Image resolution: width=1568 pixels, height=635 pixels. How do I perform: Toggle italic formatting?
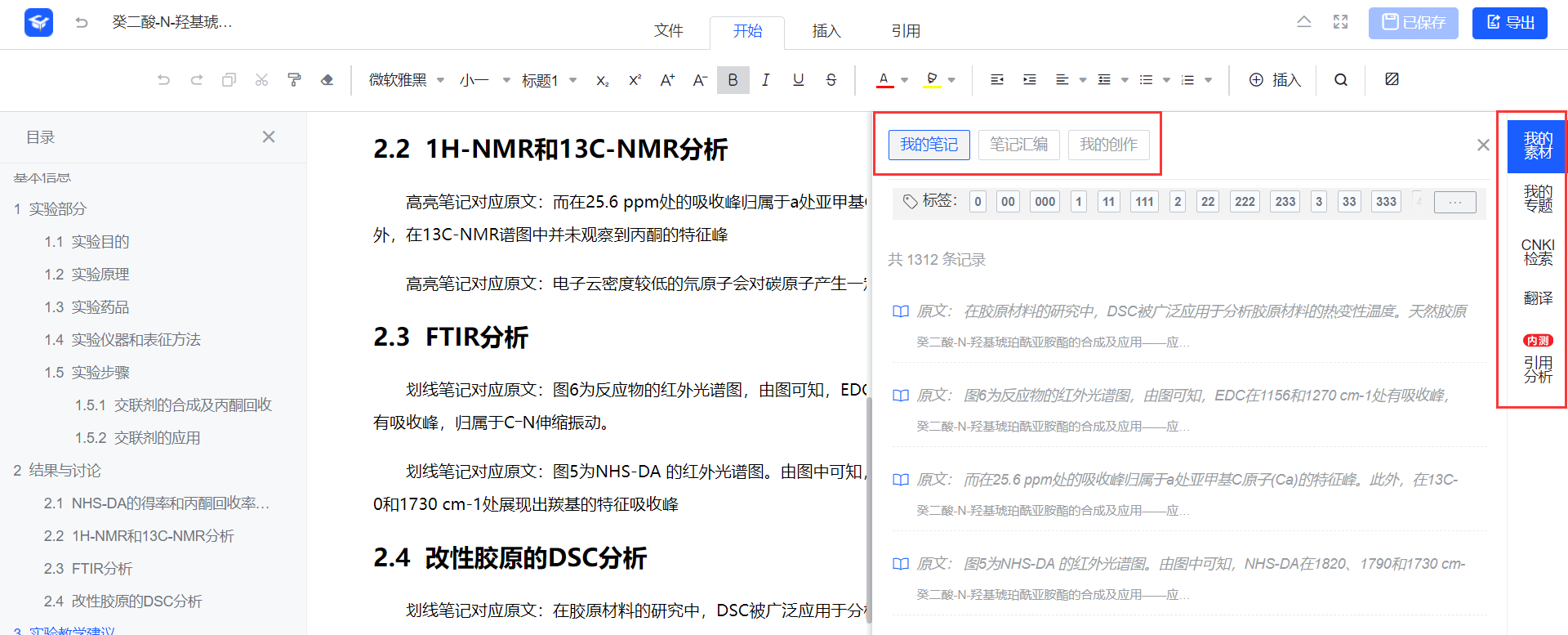coord(765,80)
